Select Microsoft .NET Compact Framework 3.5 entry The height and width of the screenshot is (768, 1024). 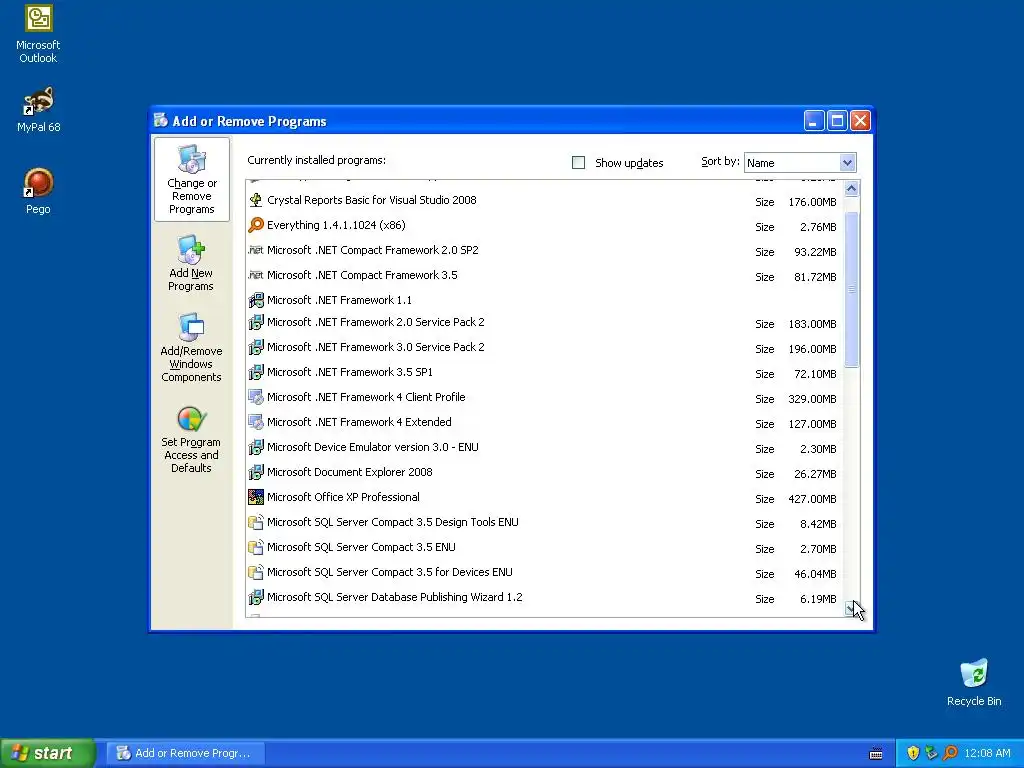545,275
